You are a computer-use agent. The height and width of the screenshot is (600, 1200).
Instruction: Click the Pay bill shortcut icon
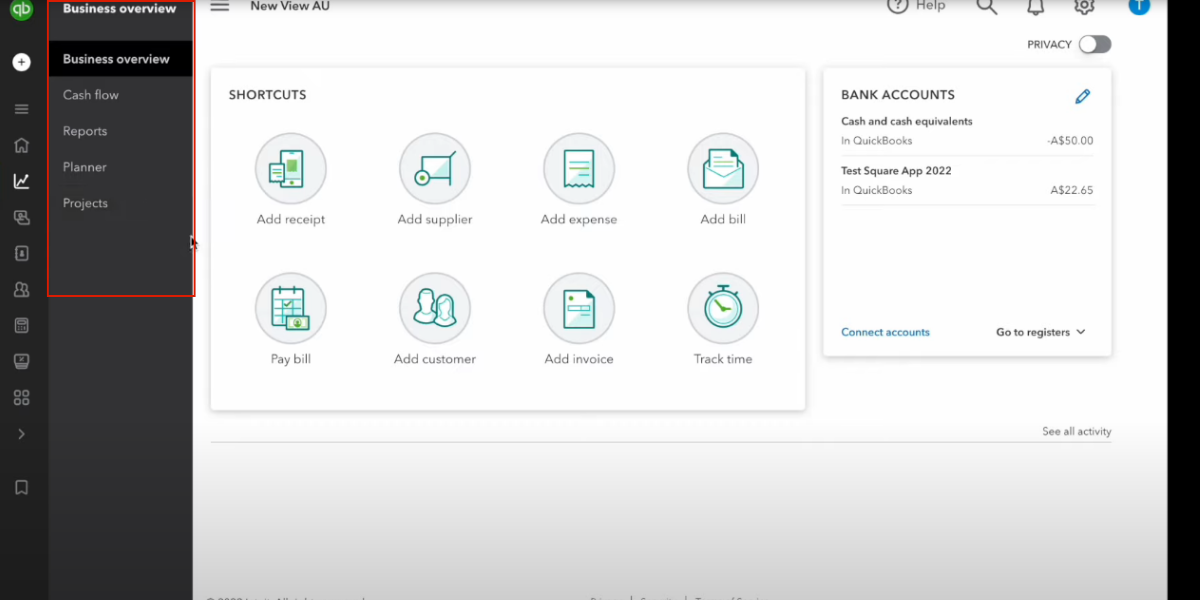tap(291, 309)
